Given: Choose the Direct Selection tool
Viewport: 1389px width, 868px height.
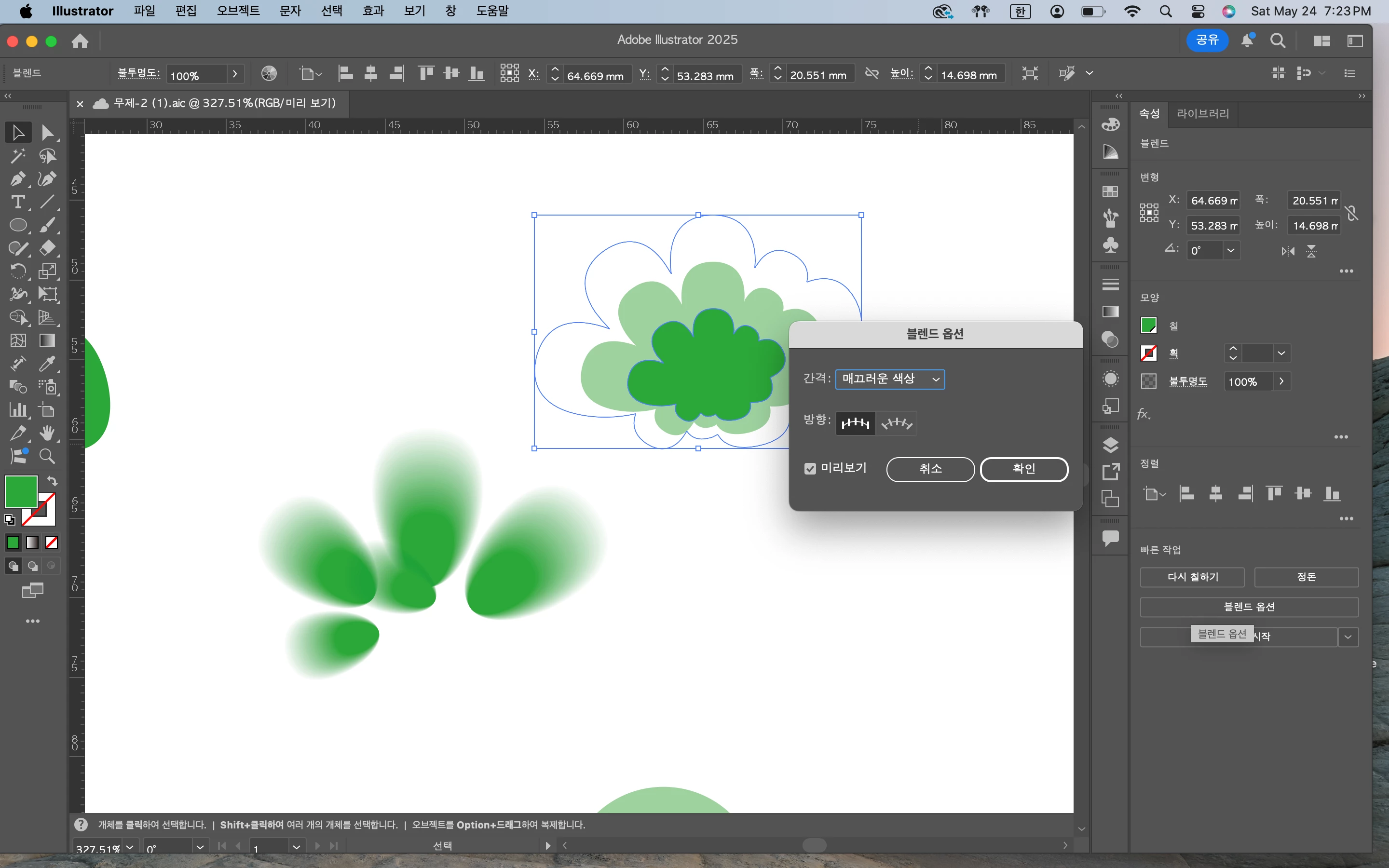Looking at the screenshot, I should pyautogui.click(x=48, y=133).
